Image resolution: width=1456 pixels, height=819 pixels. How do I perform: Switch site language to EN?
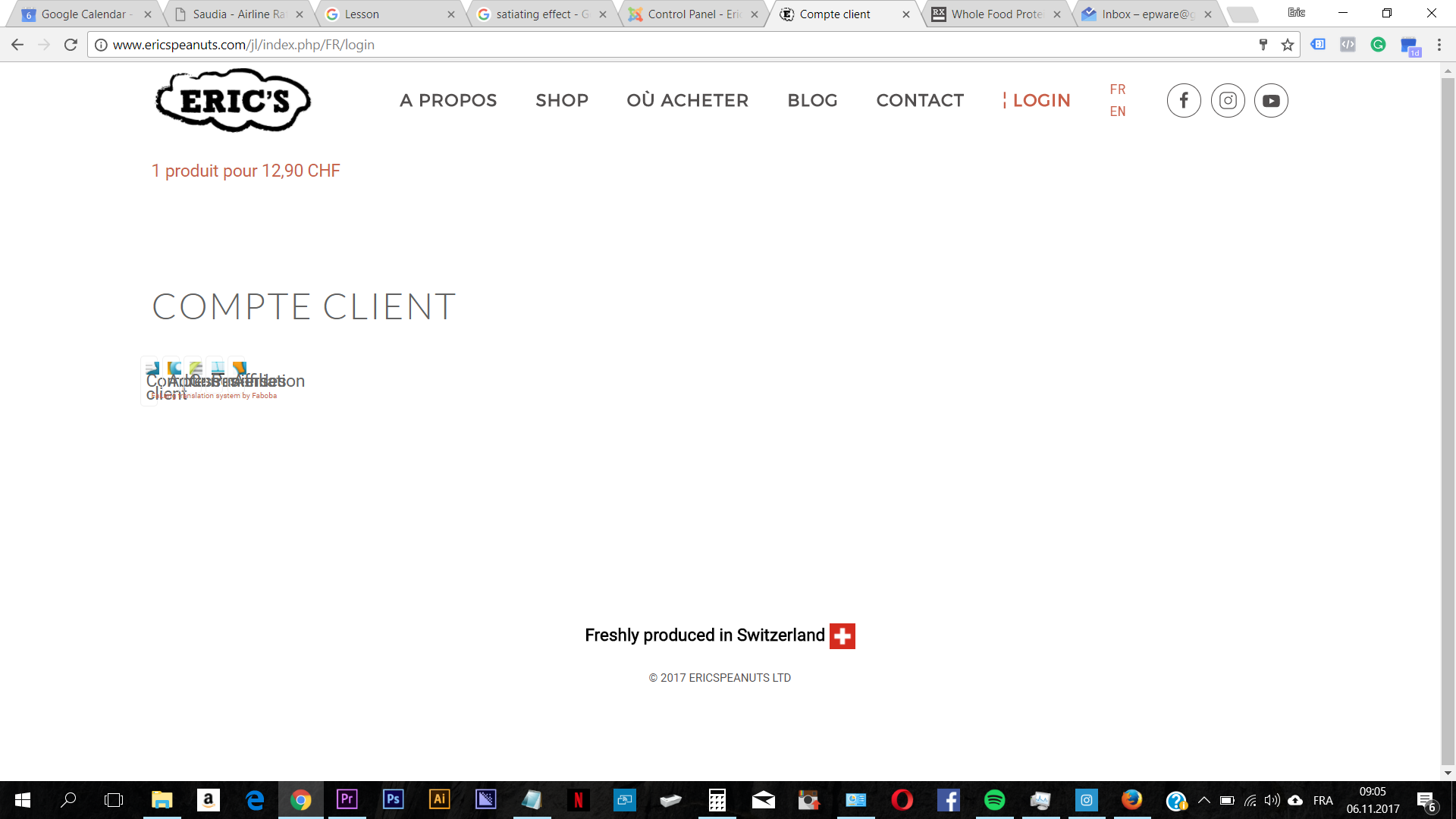click(1117, 111)
